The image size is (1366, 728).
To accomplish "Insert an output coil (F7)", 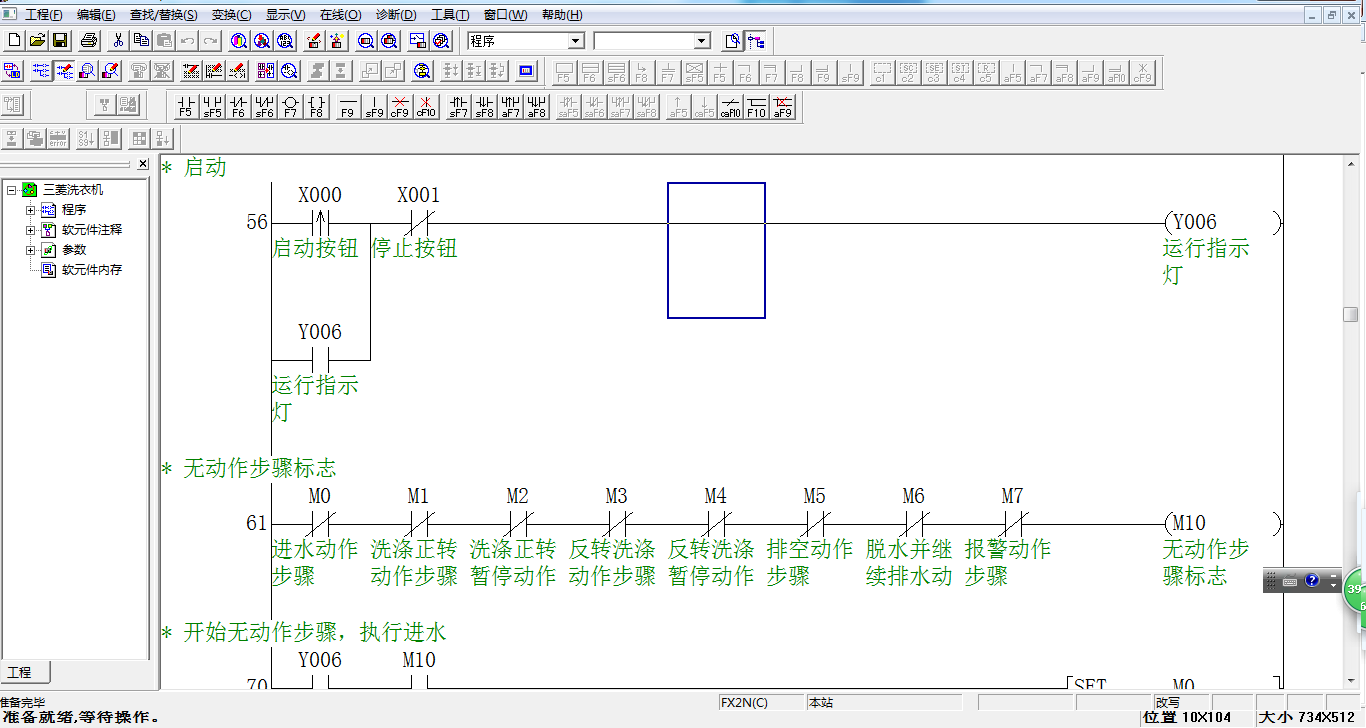I will tap(290, 106).
